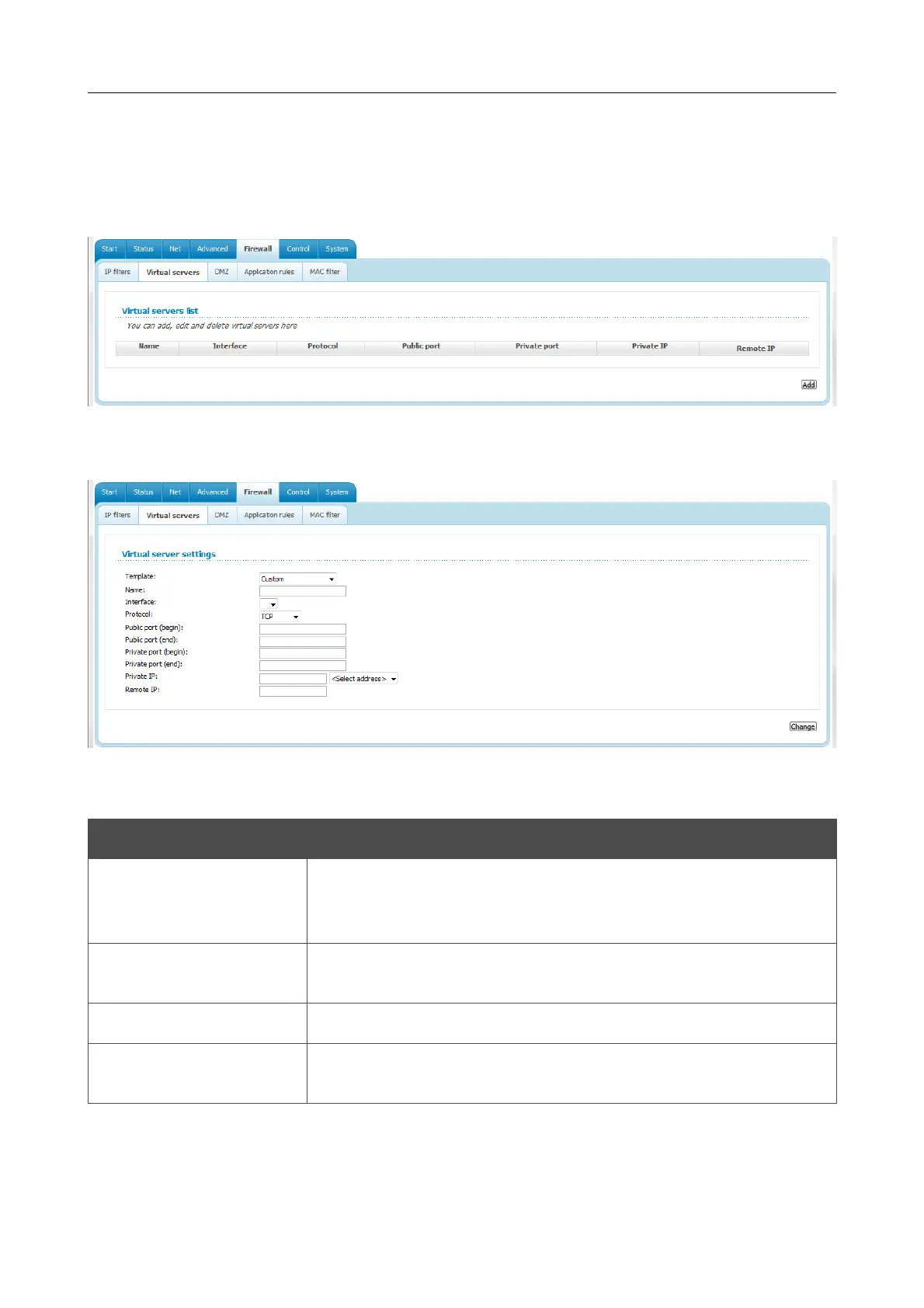
Task: Switch to IP filters subtab in settings page
Action: point(118,515)
